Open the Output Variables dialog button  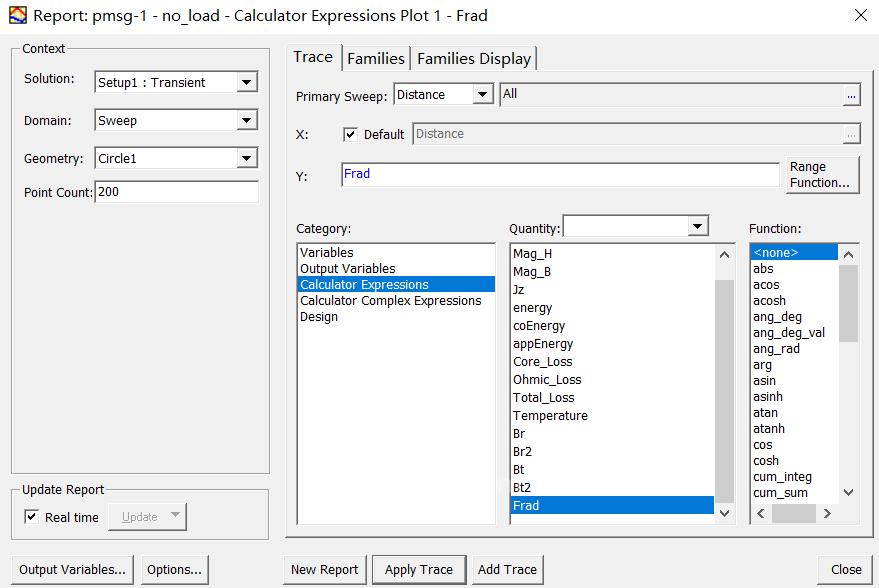coord(72,570)
